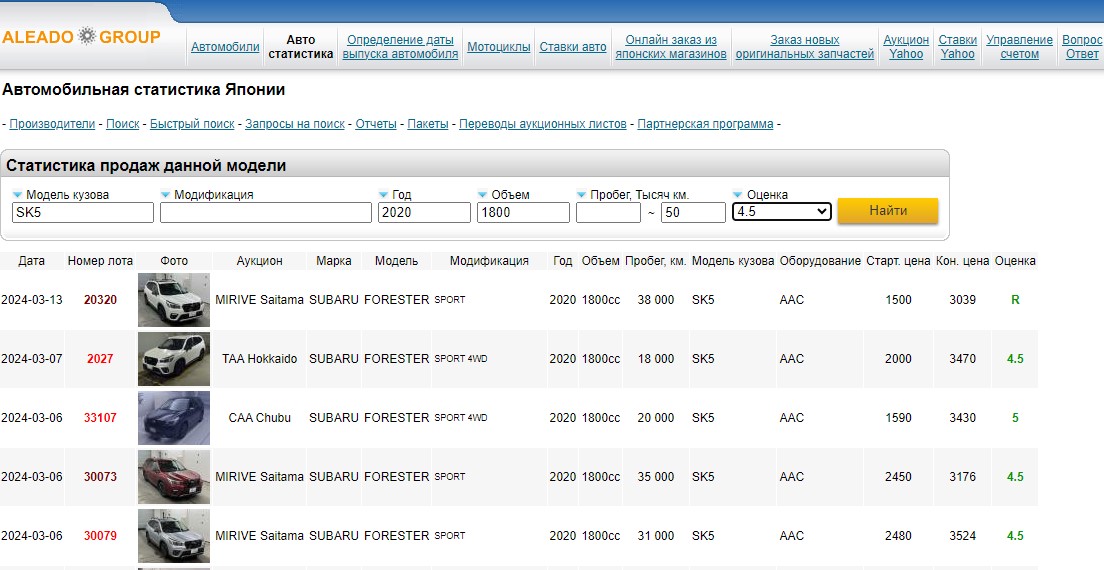1104x570 pixels.
Task: Click blue arrow next to Год filter
Action: point(383,195)
